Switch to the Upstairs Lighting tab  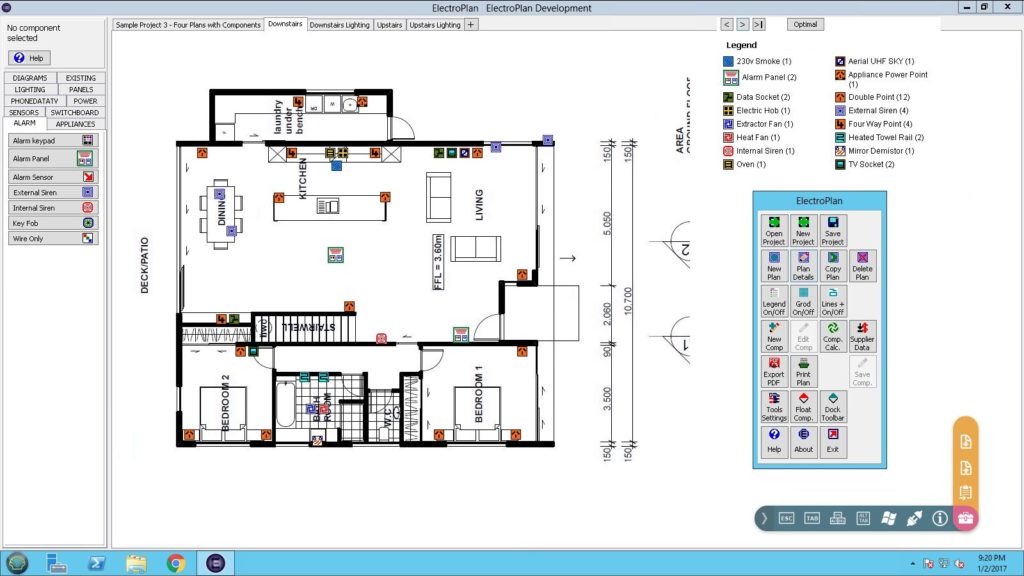[x=435, y=24]
